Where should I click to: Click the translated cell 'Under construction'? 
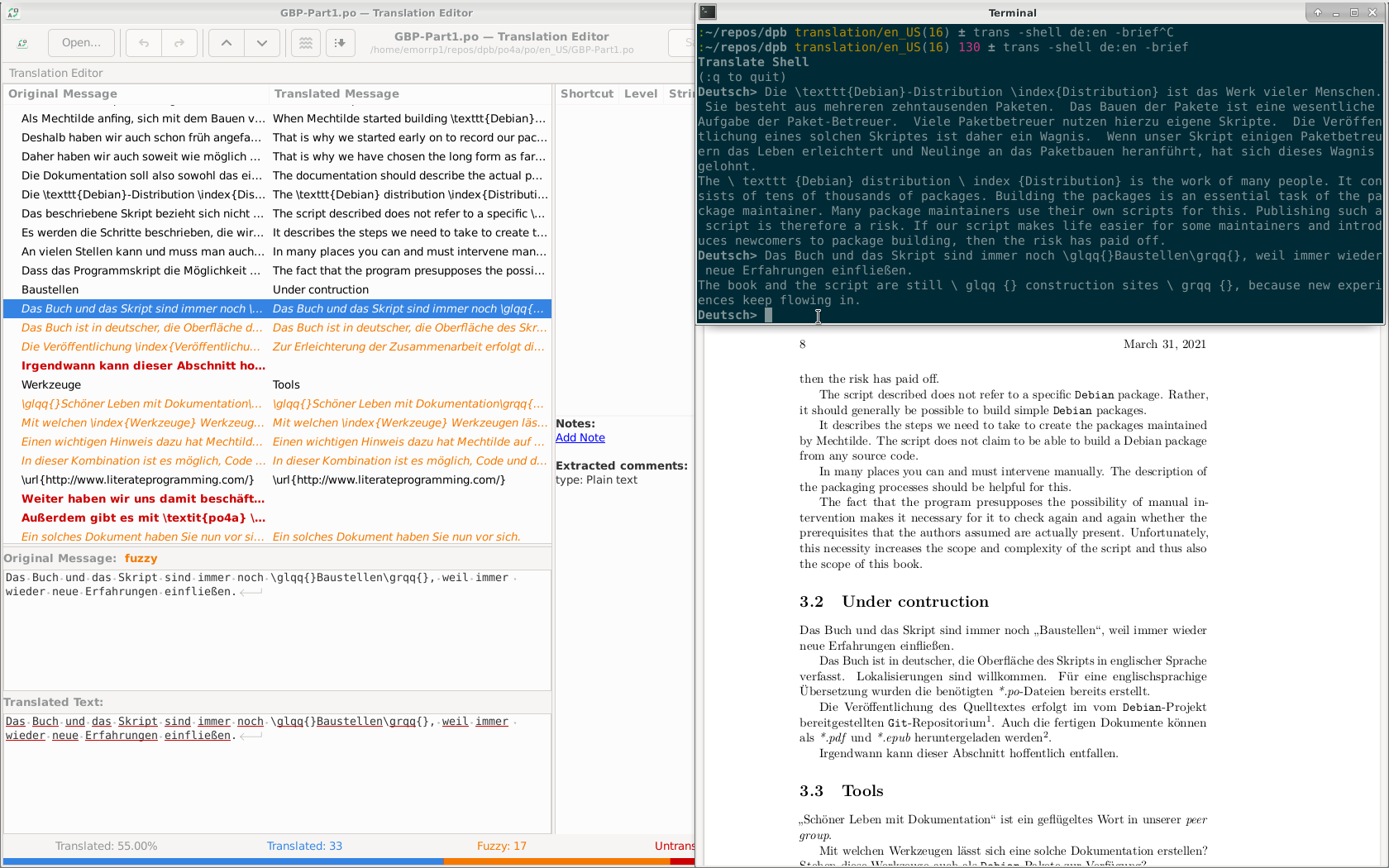321,289
